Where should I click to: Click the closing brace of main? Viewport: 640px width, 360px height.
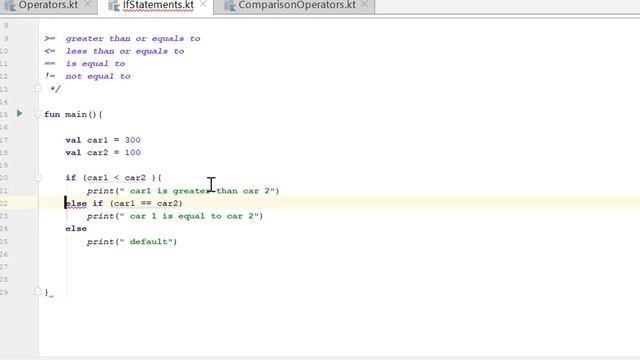47,292
